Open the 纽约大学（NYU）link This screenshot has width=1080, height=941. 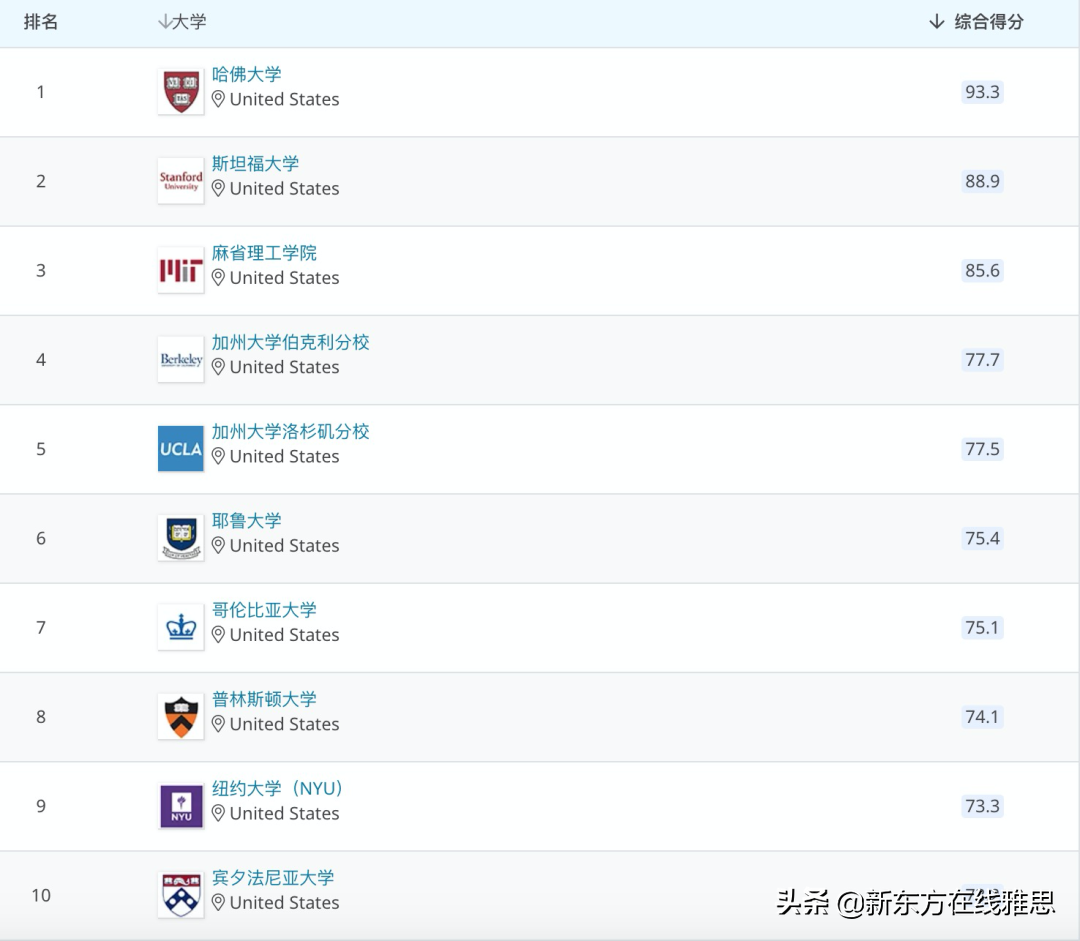pos(280,788)
